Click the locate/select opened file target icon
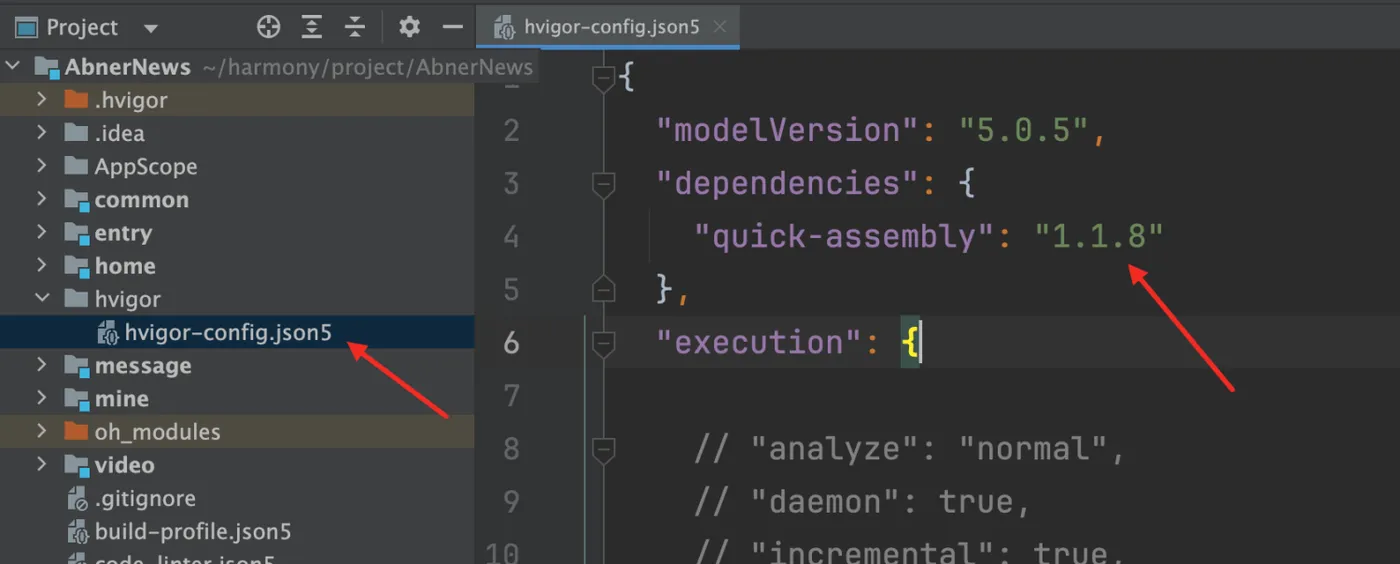The width and height of the screenshot is (1400, 564). coord(268,27)
